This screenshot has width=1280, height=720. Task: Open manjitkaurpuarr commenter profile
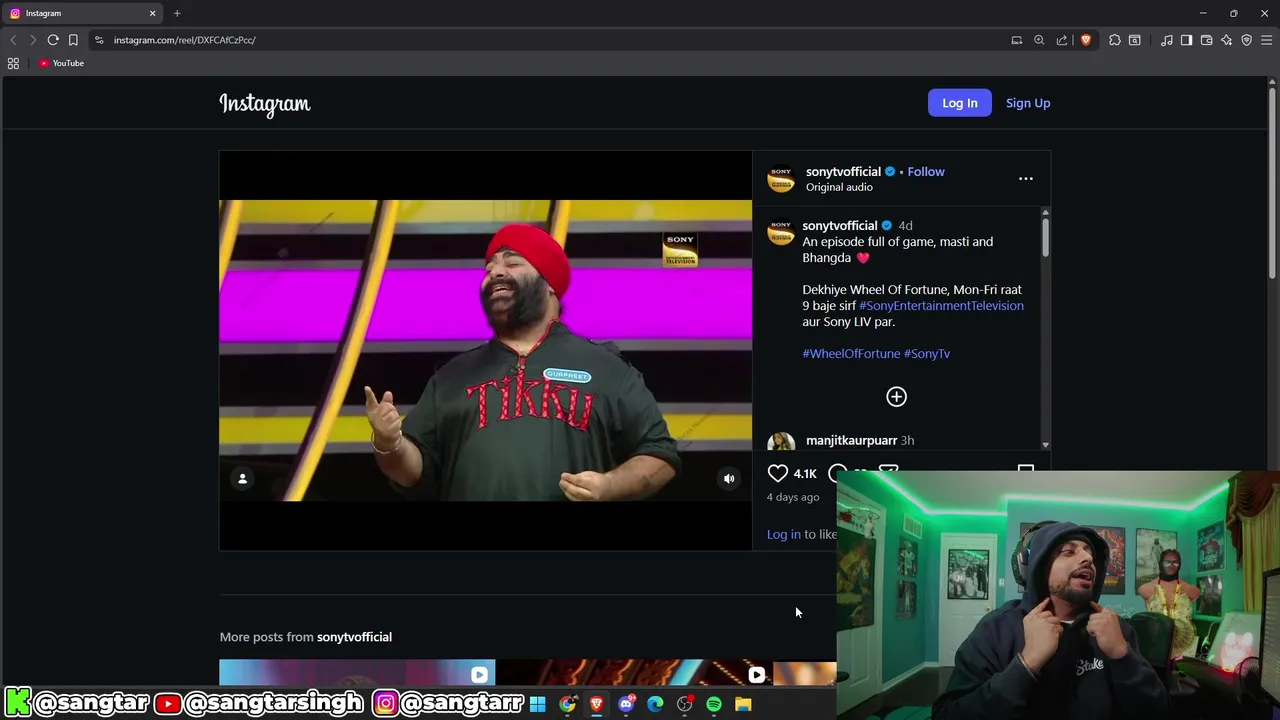pyautogui.click(x=851, y=440)
